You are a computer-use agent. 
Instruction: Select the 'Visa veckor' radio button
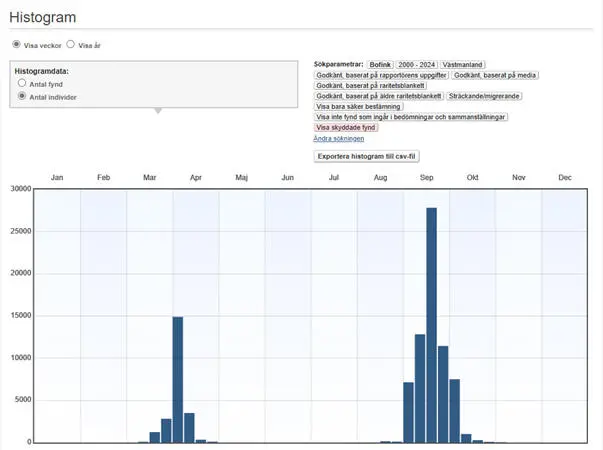pos(16,45)
